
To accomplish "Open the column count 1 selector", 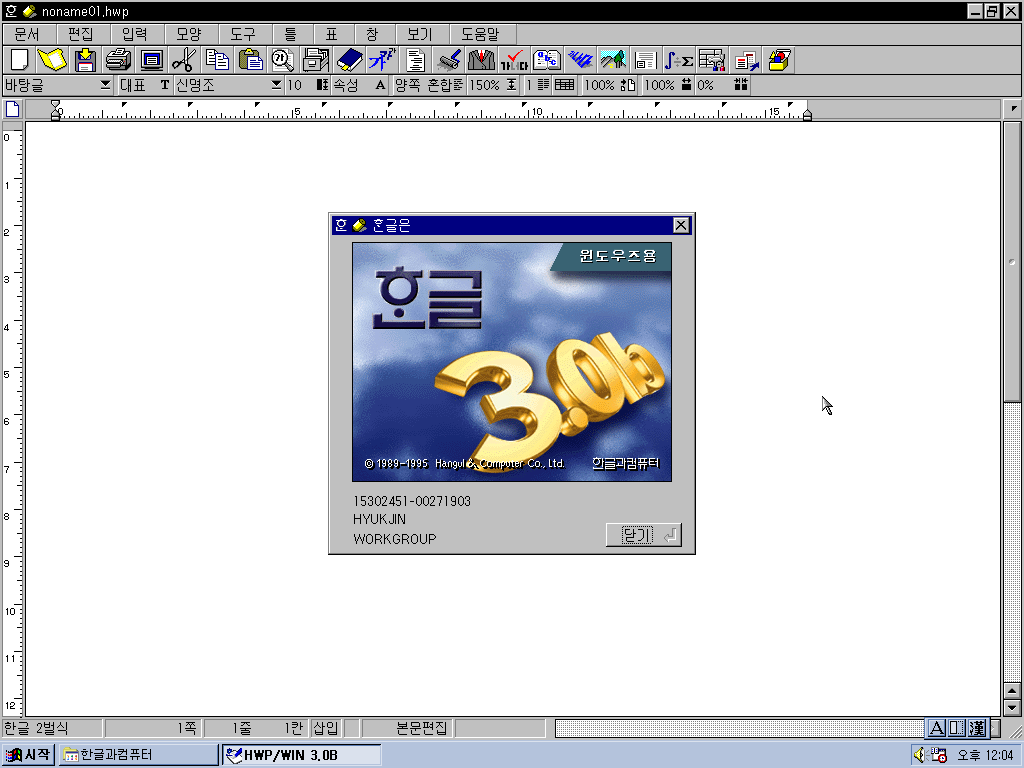I will pyautogui.click(x=537, y=85).
